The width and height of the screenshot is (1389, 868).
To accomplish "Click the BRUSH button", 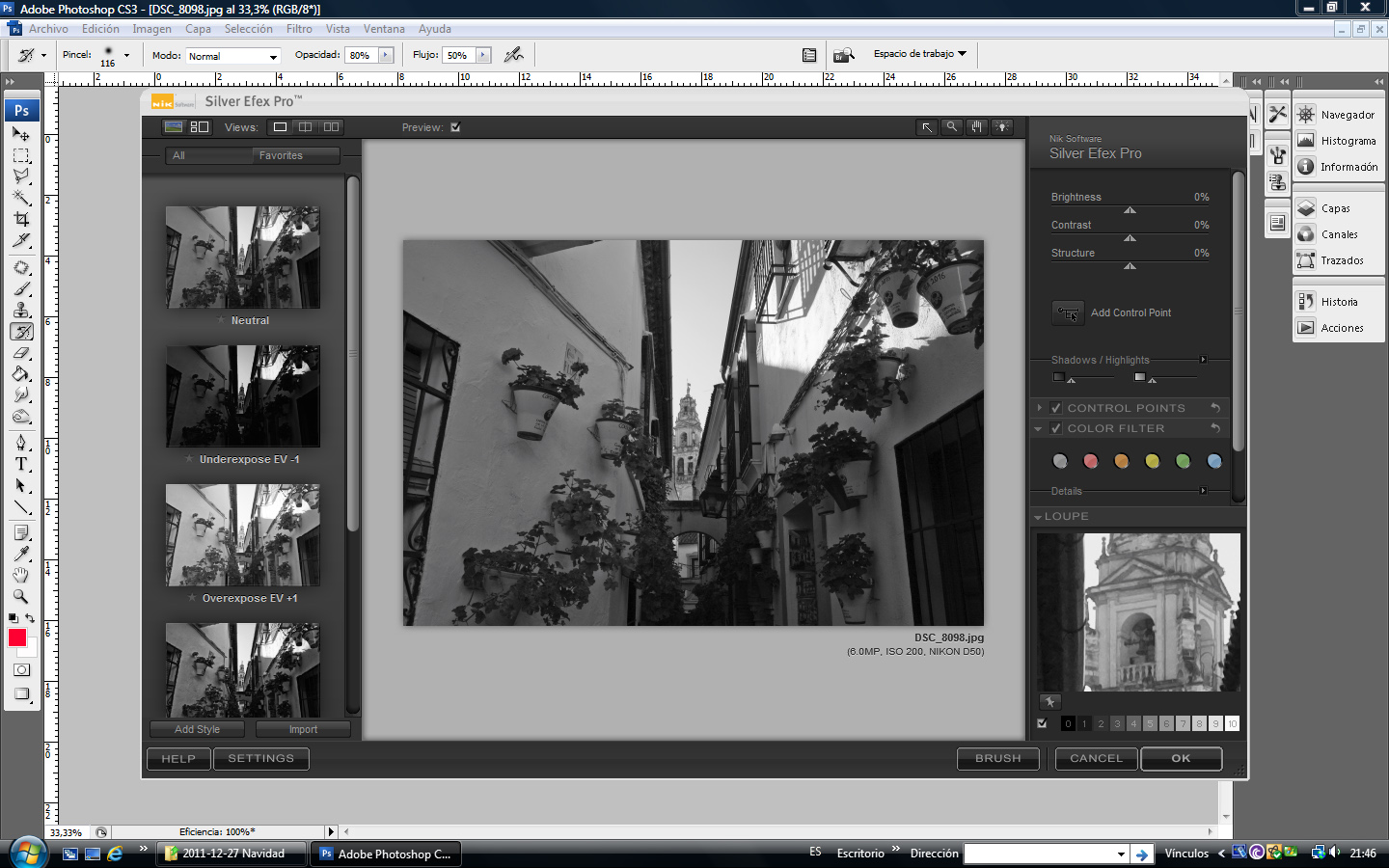I will pos(997,759).
